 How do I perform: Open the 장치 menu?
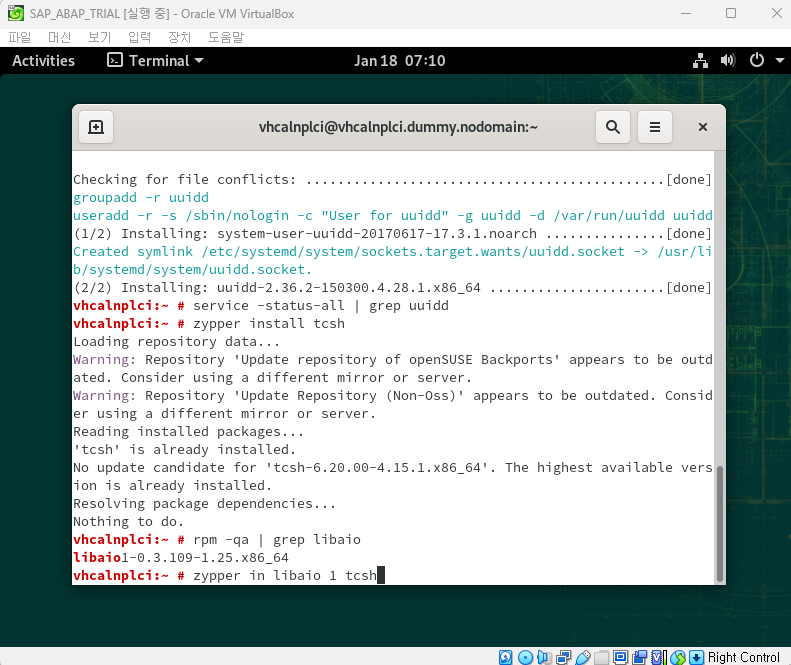point(179,37)
